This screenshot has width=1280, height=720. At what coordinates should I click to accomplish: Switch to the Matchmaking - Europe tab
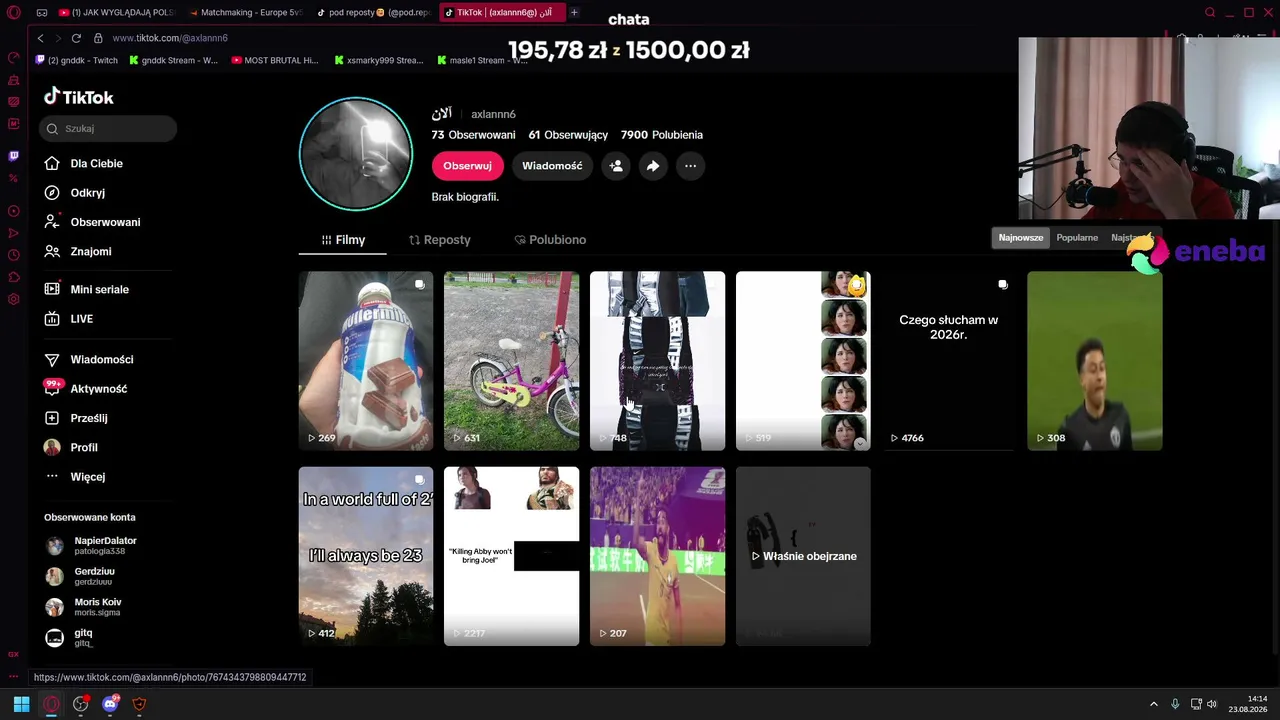[x=245, y=13]
